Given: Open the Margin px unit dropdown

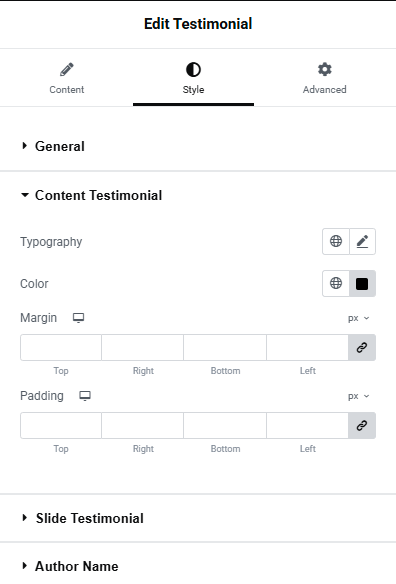Looking at the screenshot, I should pyautogui.click(x=358, y=318).
